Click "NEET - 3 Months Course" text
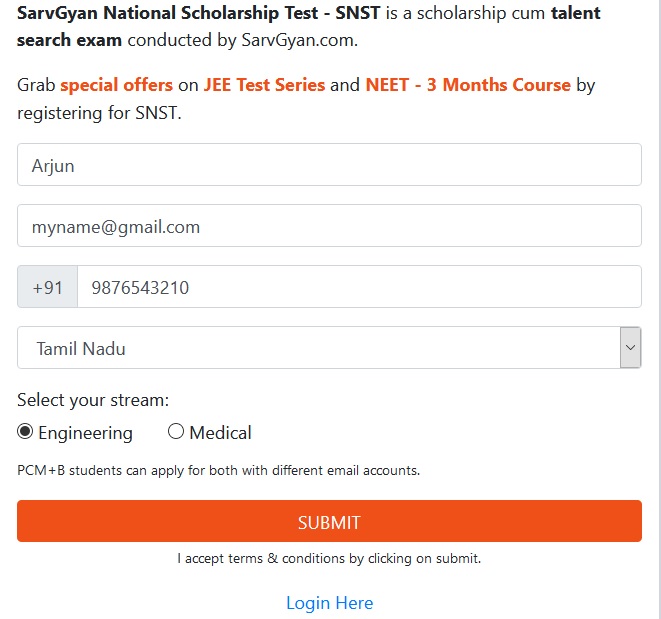Viewport: 661px width, 619px height. coord(467,85)
